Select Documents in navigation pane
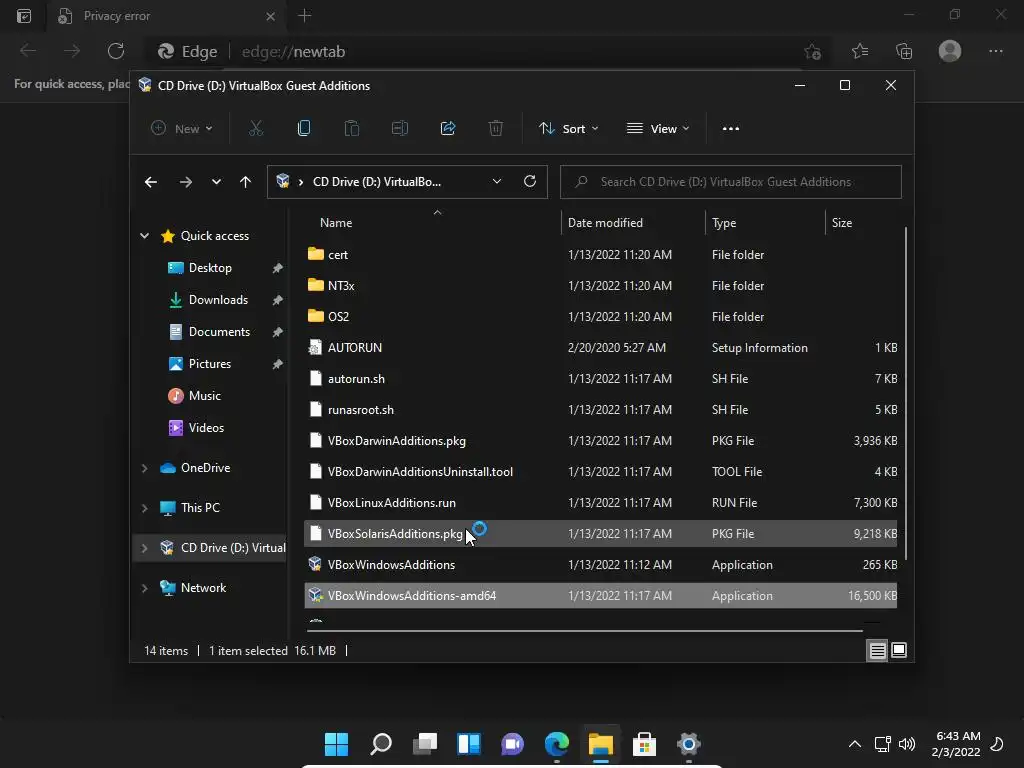The width and height of the screenshot is (1024, 768). click(219, 332)
